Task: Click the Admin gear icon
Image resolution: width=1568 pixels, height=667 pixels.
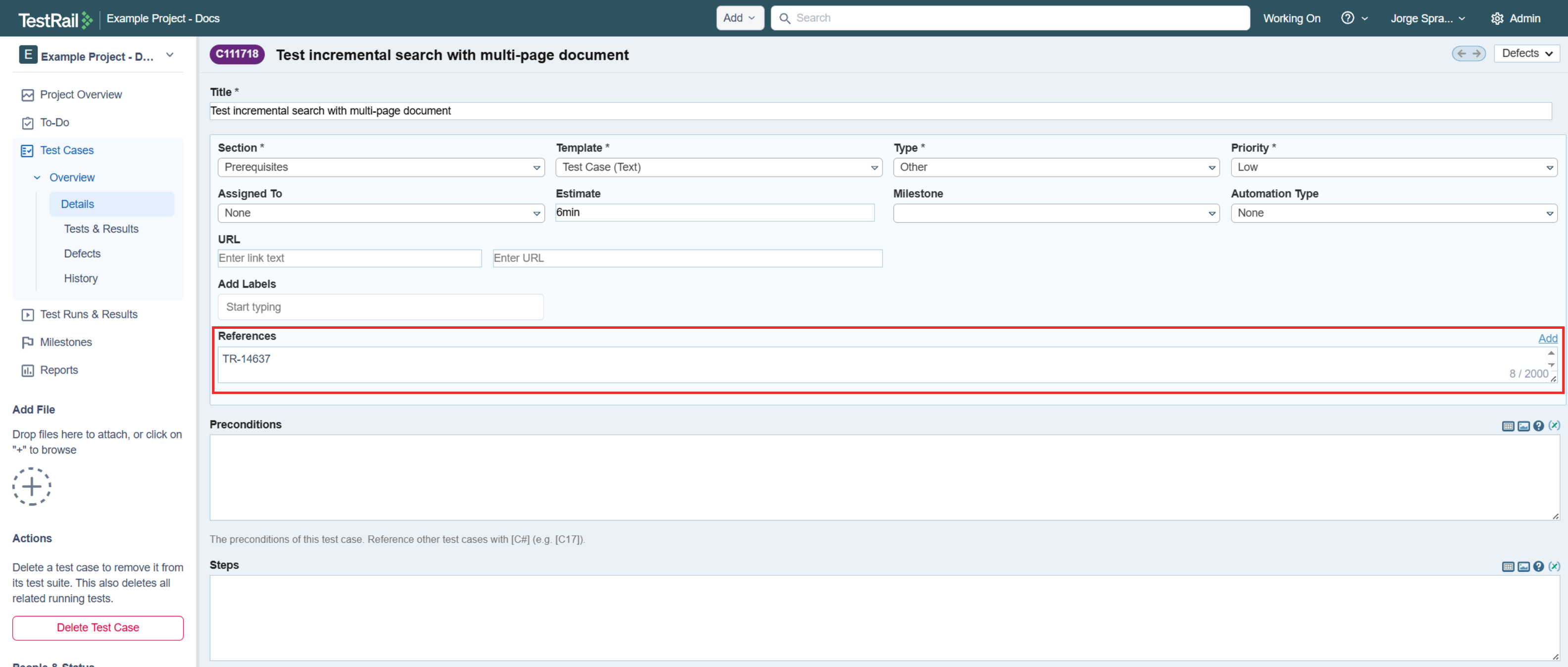Action: 1497,18
